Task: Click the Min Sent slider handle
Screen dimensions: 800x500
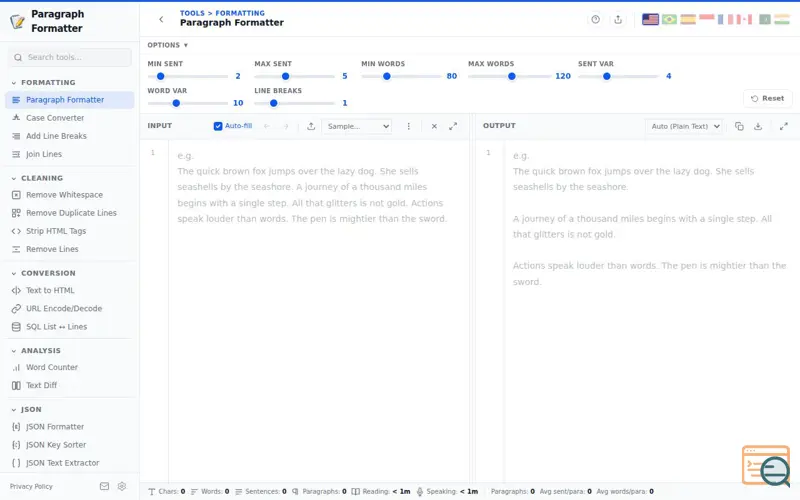Action: tap(161, 76)
